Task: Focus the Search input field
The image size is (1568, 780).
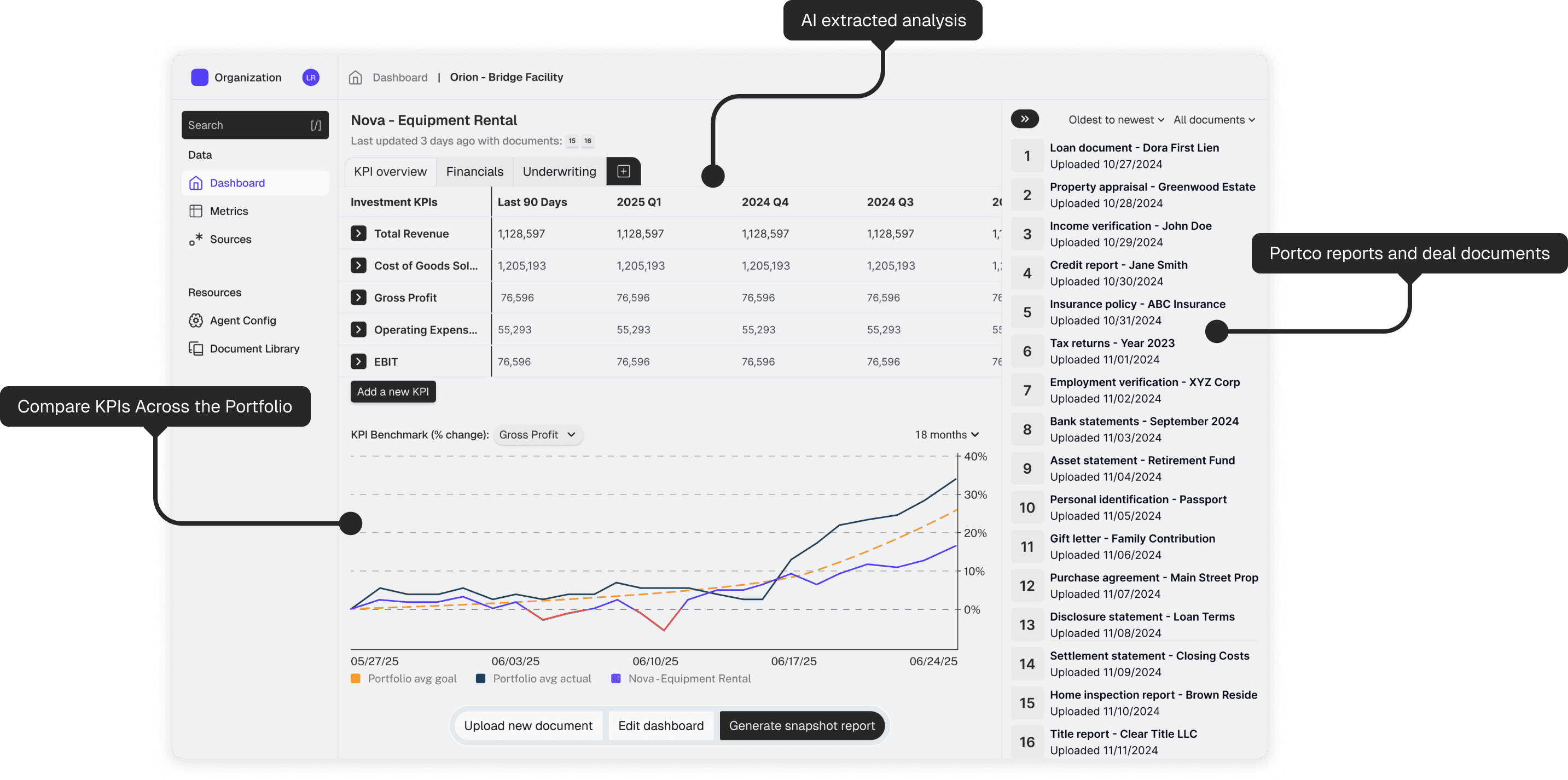Action: pyautogui.click(x=255, y=125)
